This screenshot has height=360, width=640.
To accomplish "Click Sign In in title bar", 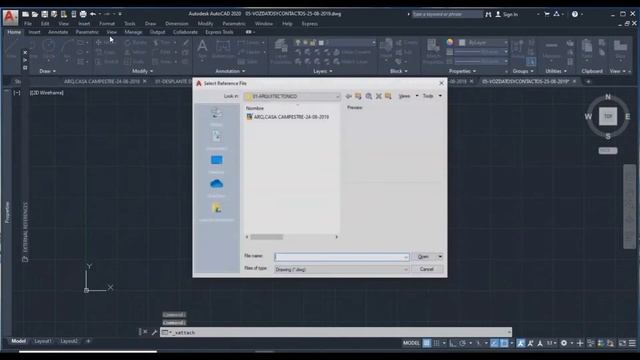I will click(x=507, y=14).
